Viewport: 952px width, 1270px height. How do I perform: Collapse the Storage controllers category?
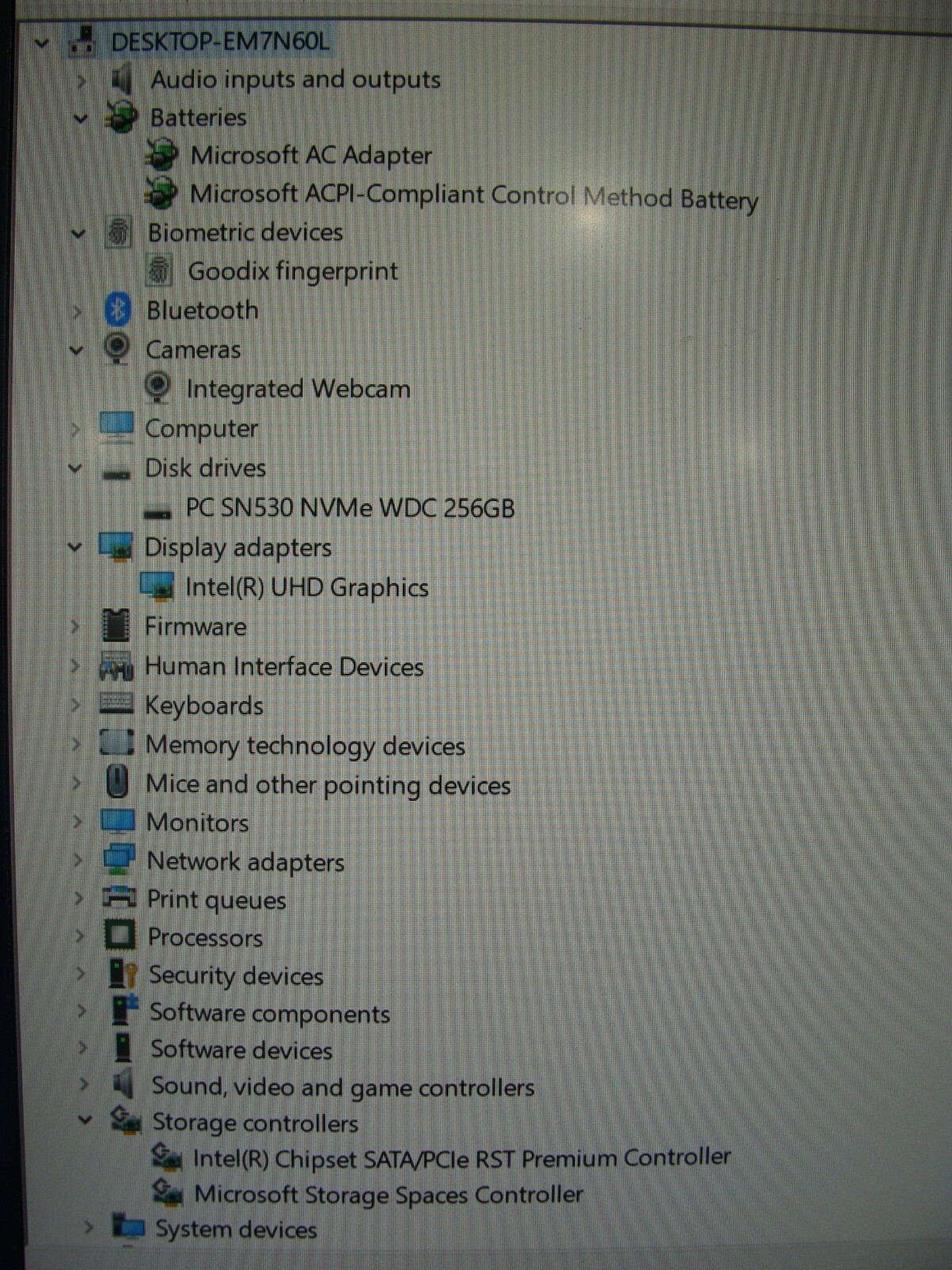click(85, 1120)
